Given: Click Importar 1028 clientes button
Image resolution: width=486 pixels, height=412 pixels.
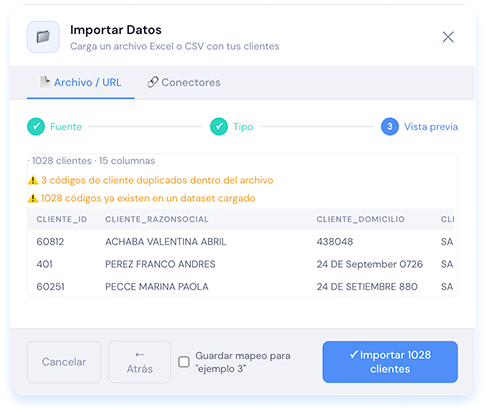Looking at the screenshot, I should point(390,362).
